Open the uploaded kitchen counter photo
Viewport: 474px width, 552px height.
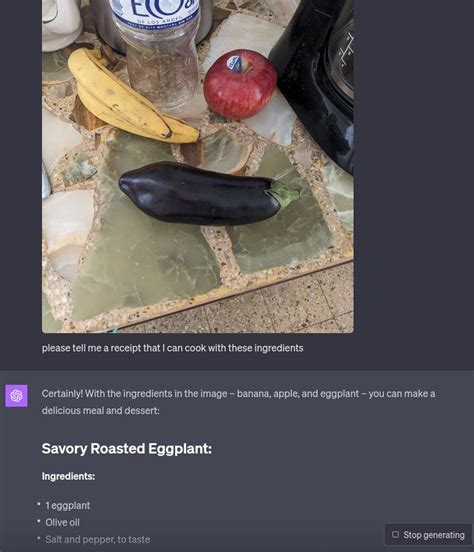(x=198, y=166)
